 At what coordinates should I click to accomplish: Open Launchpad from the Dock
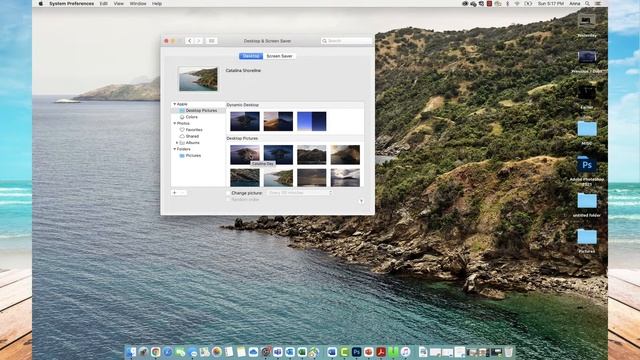[x=143, y=352]
